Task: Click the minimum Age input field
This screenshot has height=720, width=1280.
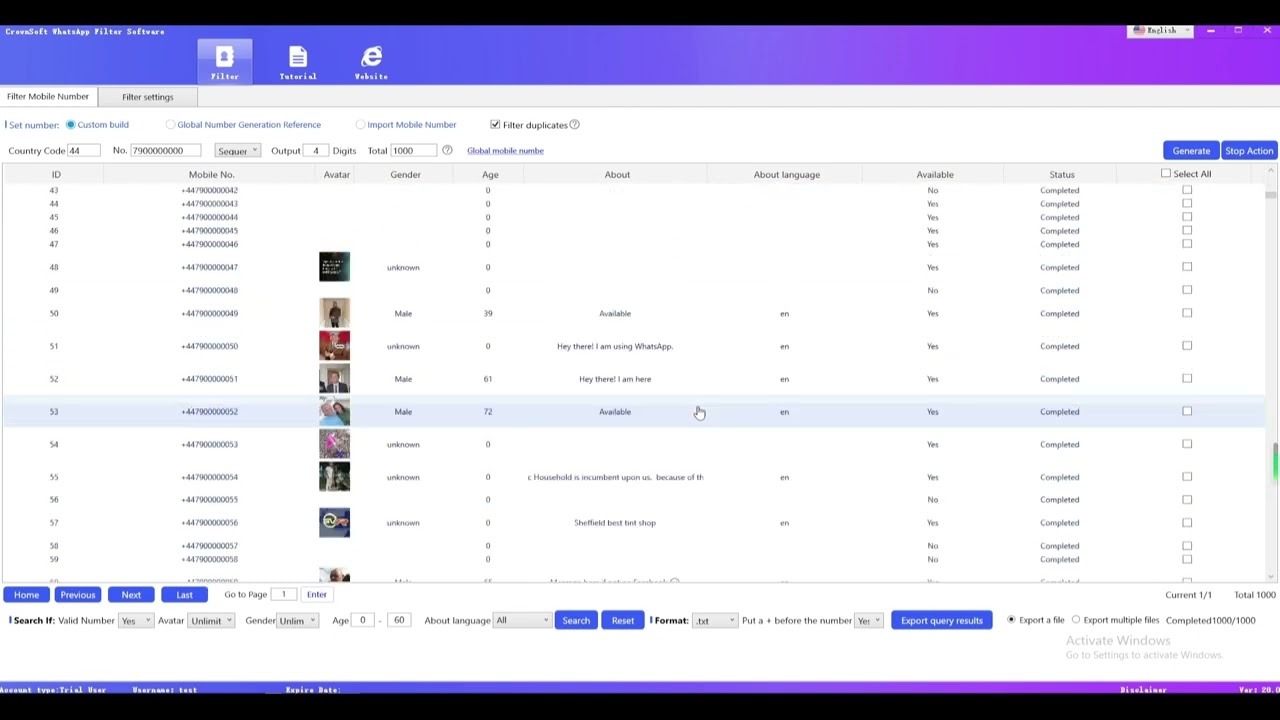Action: [364, 621]
